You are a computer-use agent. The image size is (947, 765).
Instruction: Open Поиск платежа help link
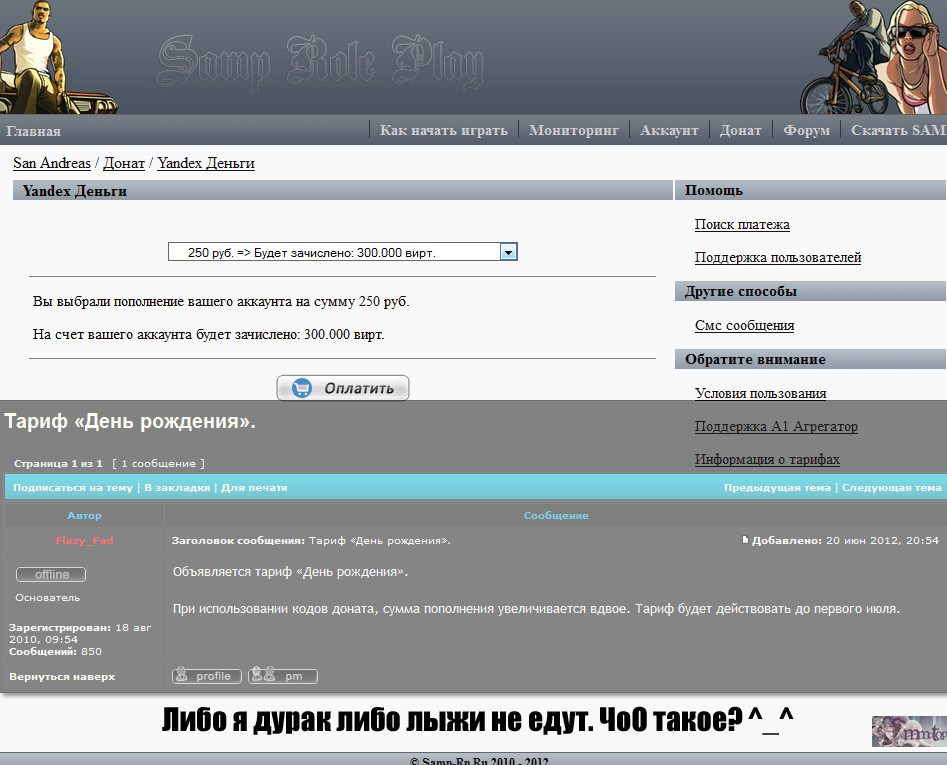click(x=742, y=225)
